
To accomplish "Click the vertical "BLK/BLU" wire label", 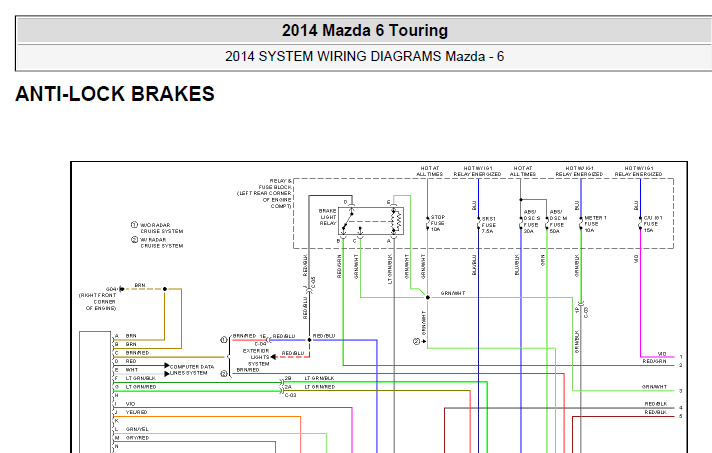I will pyautogui.click(x=474, y=265).
